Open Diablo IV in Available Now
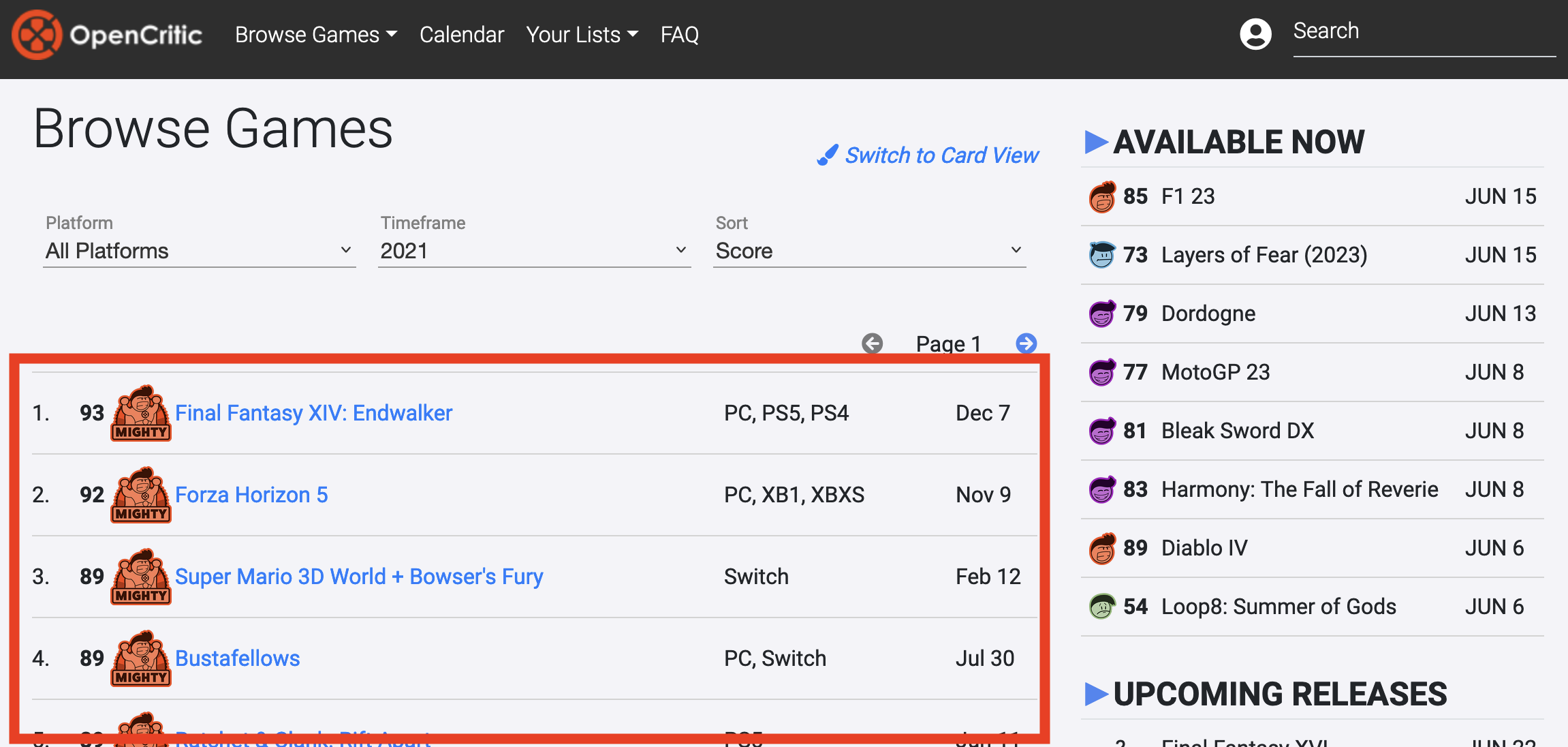This screenshot has width=1568, height=747. coord(1204,548)
